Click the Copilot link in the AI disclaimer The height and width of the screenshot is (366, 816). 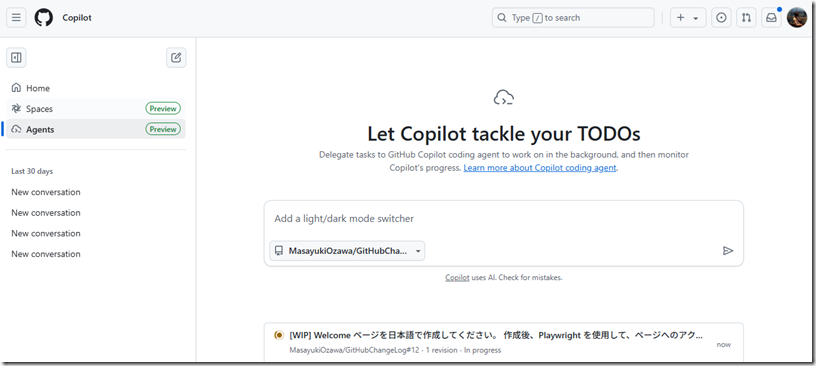click(x=457, y=277)
